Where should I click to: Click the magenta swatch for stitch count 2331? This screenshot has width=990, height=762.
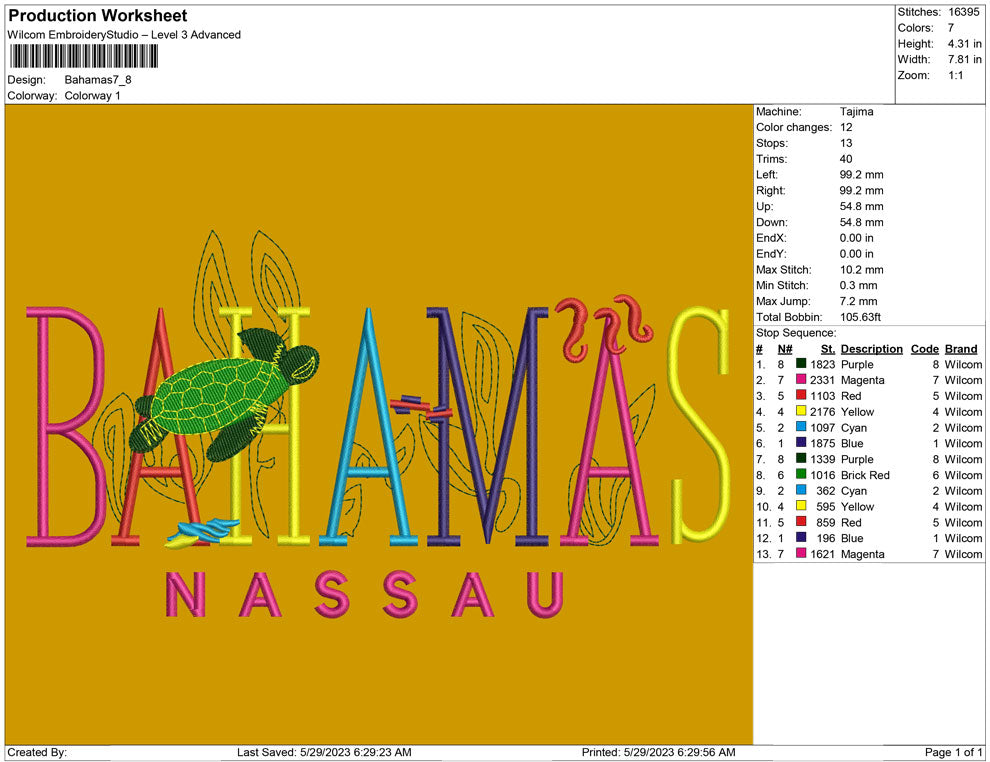tap(801, 379)
